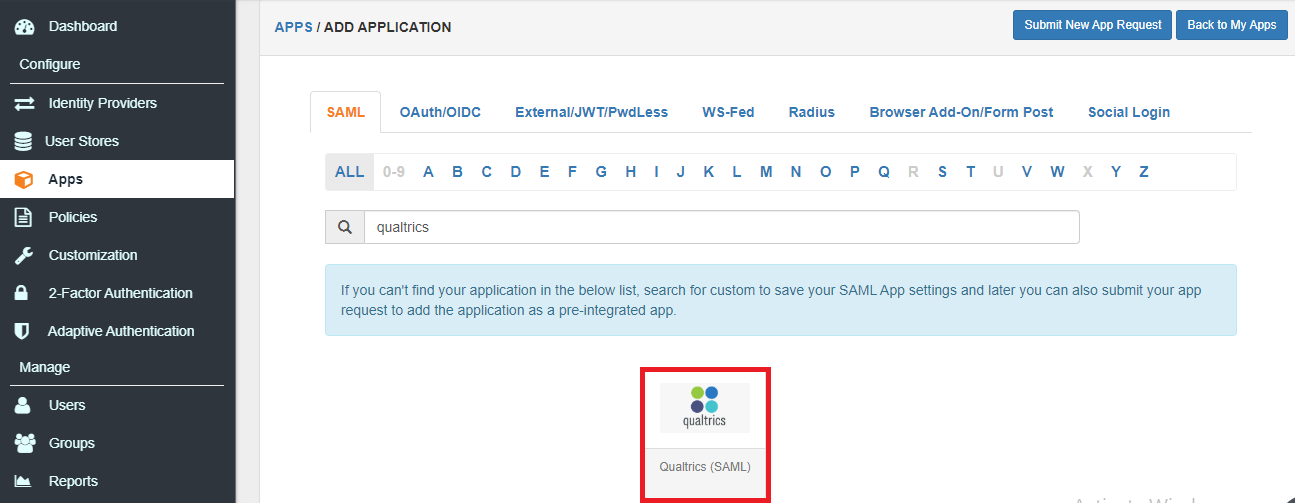Switch to the WS-Fed tab
This screenshot has width=1295, height=503.
(728, 112)
